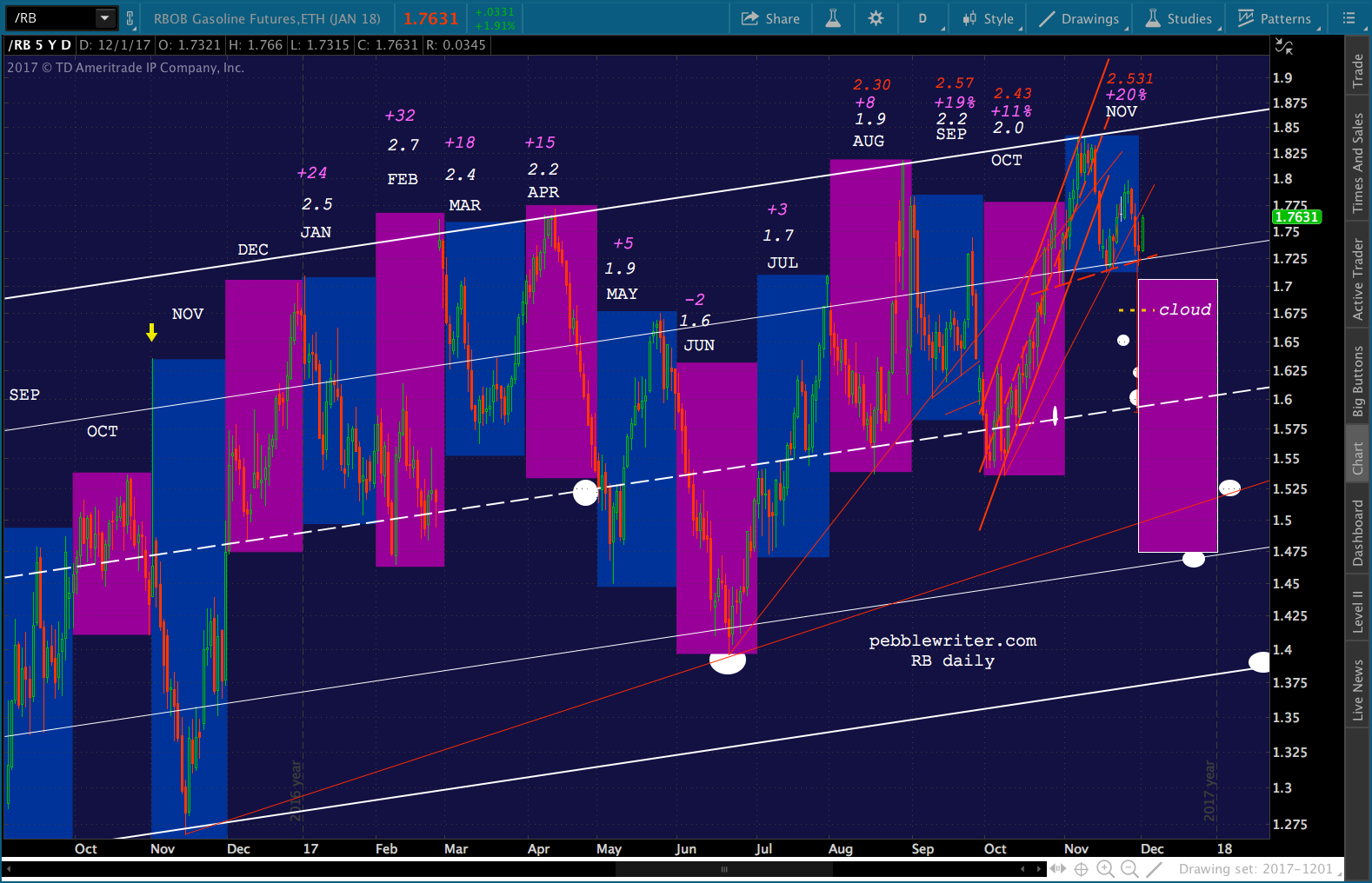Open chart settings gear icon
This screenshot has height=883, width=1372.
876,18
